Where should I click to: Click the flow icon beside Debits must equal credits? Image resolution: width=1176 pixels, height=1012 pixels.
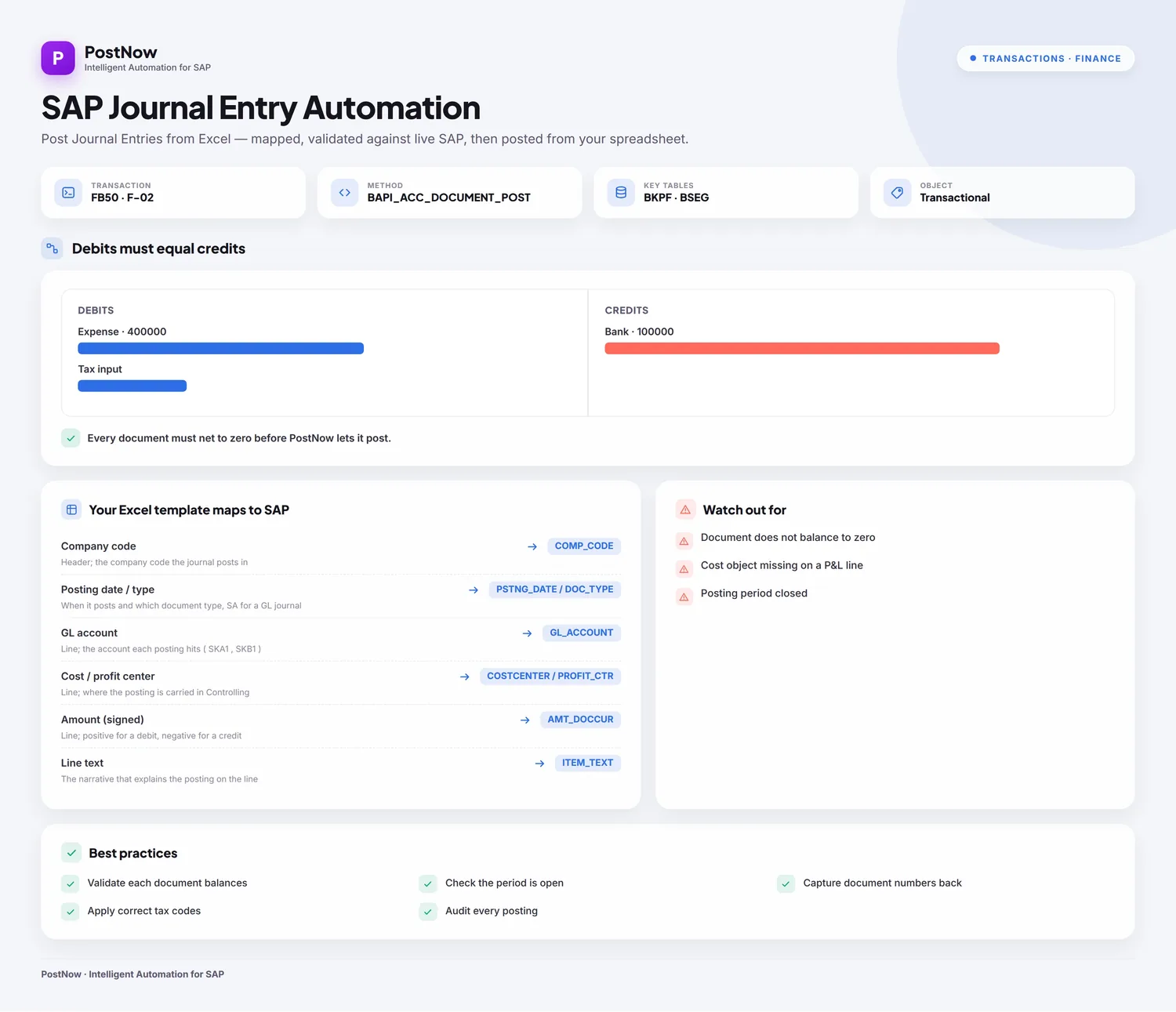(52, 248)
